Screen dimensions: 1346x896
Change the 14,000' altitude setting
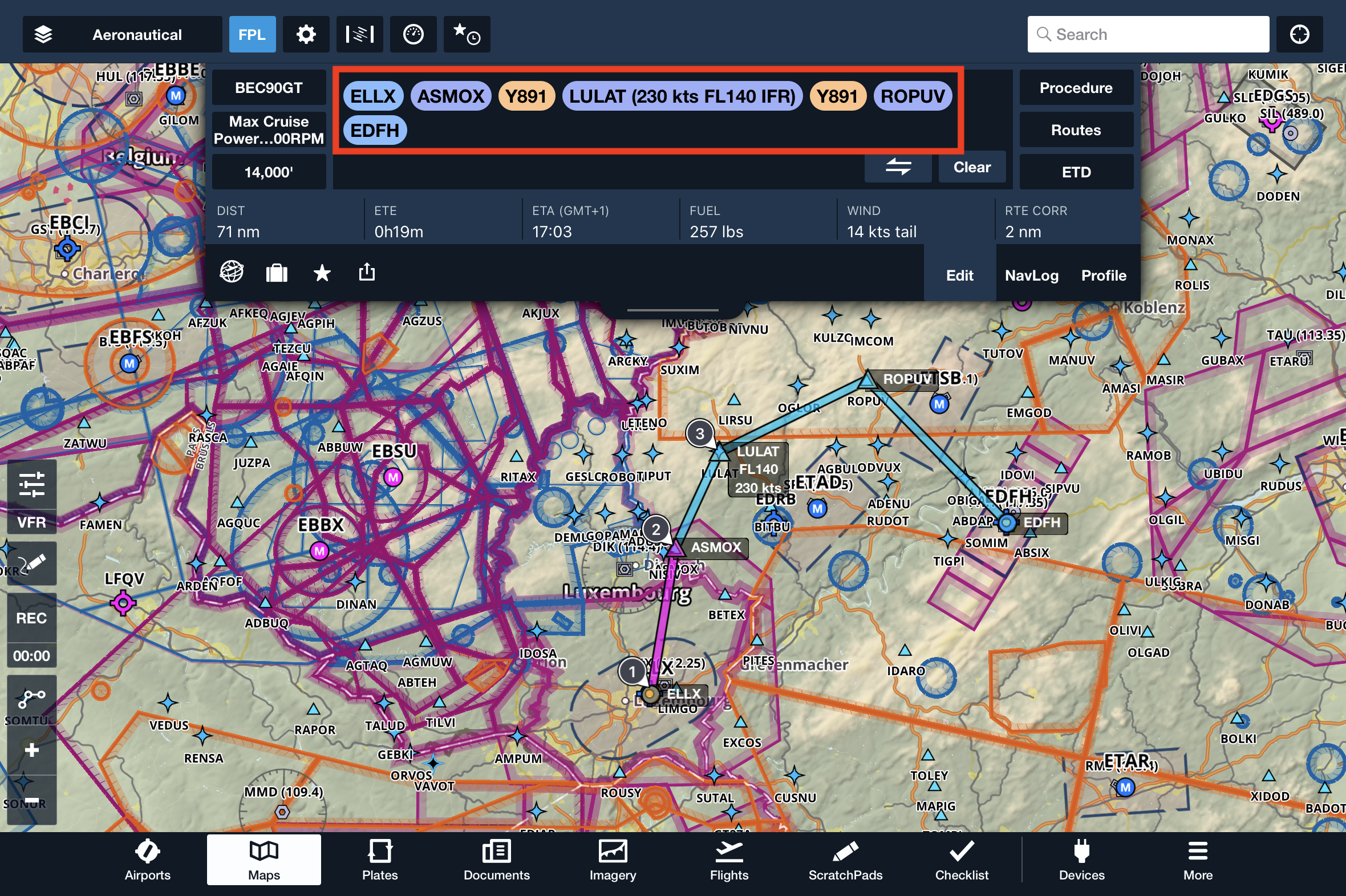click(x=269, y=172)
